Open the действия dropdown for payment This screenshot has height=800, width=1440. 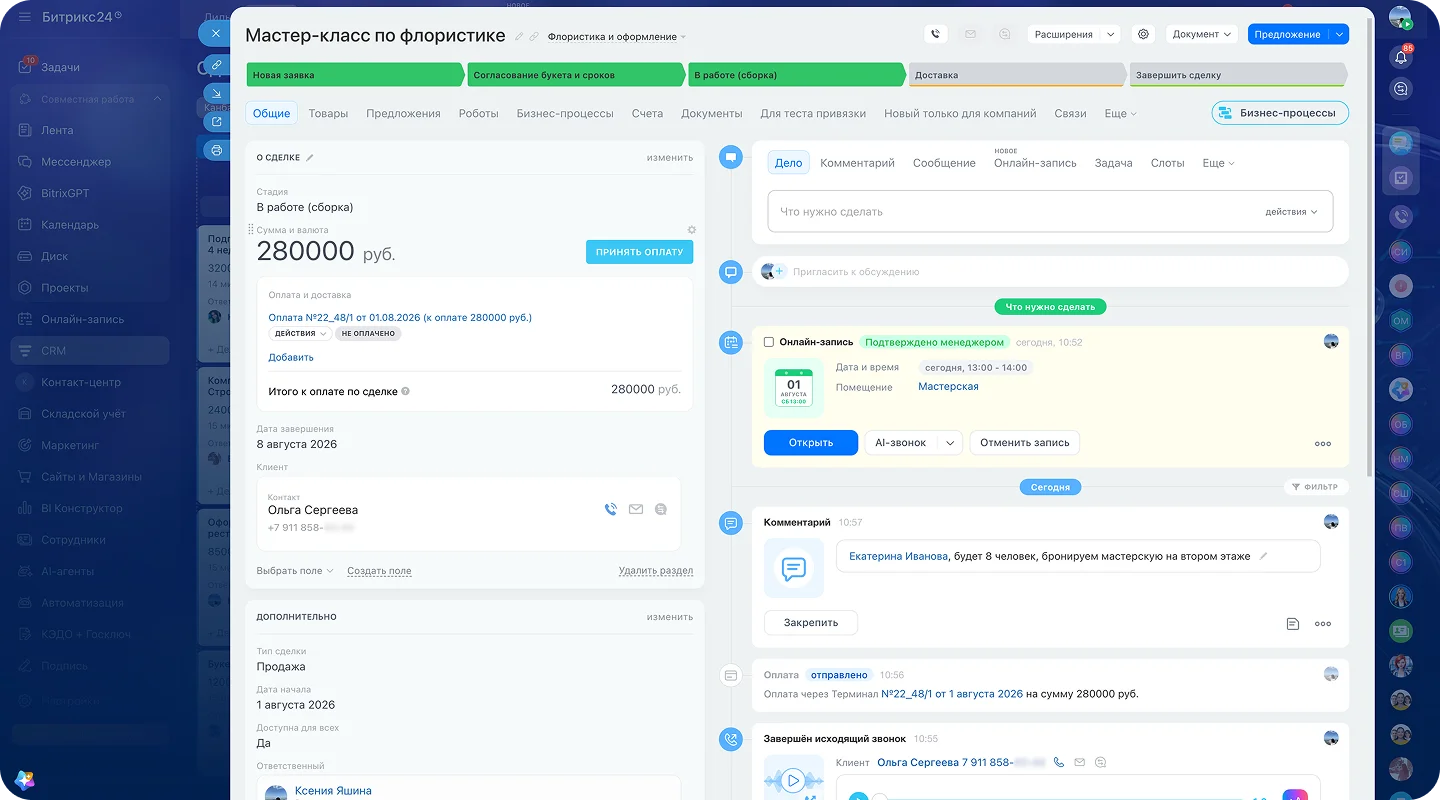pyautogui.click(x=299, y=333)
